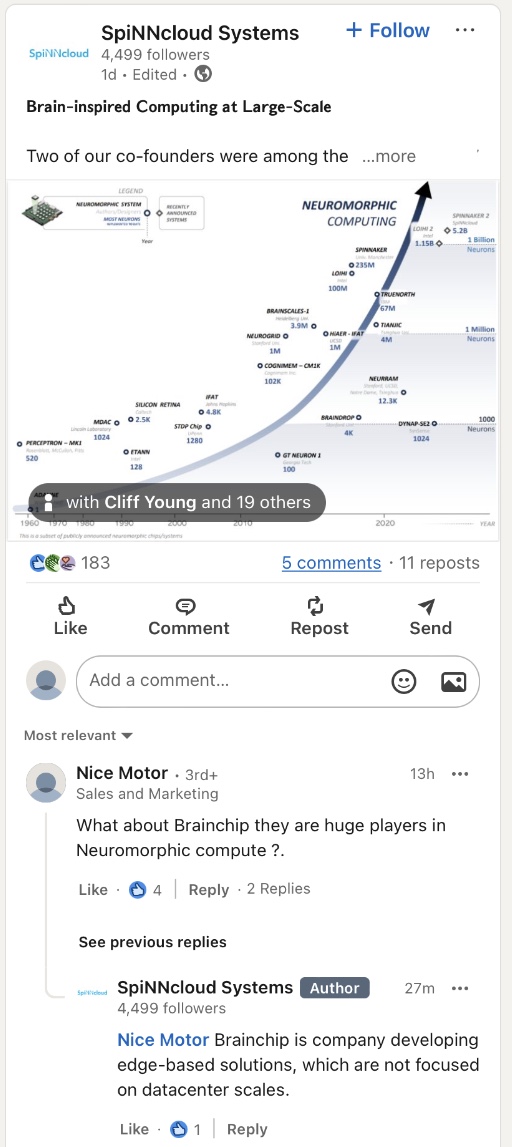Open options menu on Nice Motor's comment
This screenshot has width=512, height=1147.
[459, 774]
